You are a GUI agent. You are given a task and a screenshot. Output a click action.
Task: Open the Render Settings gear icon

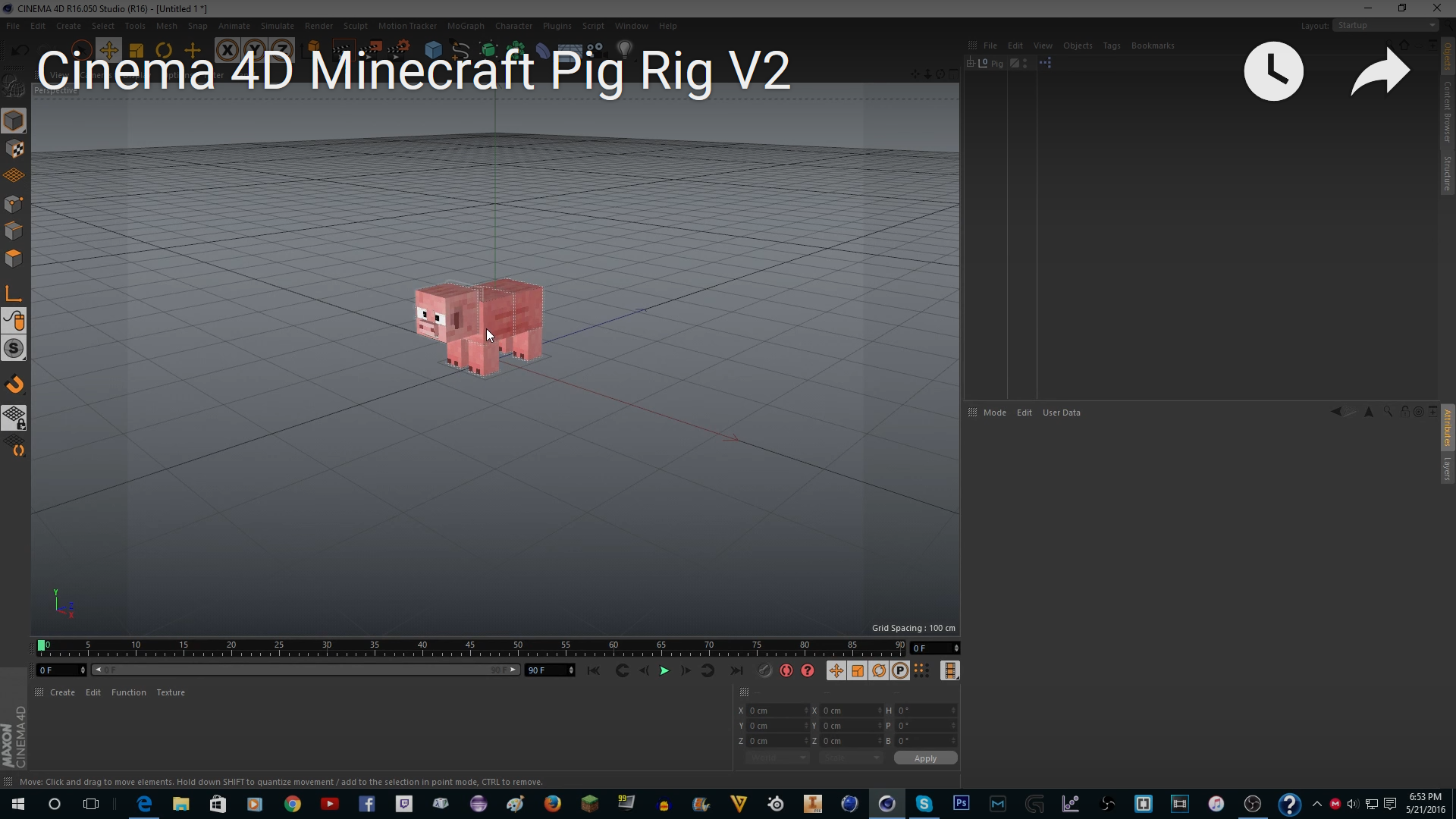click(x=400, y=51)
